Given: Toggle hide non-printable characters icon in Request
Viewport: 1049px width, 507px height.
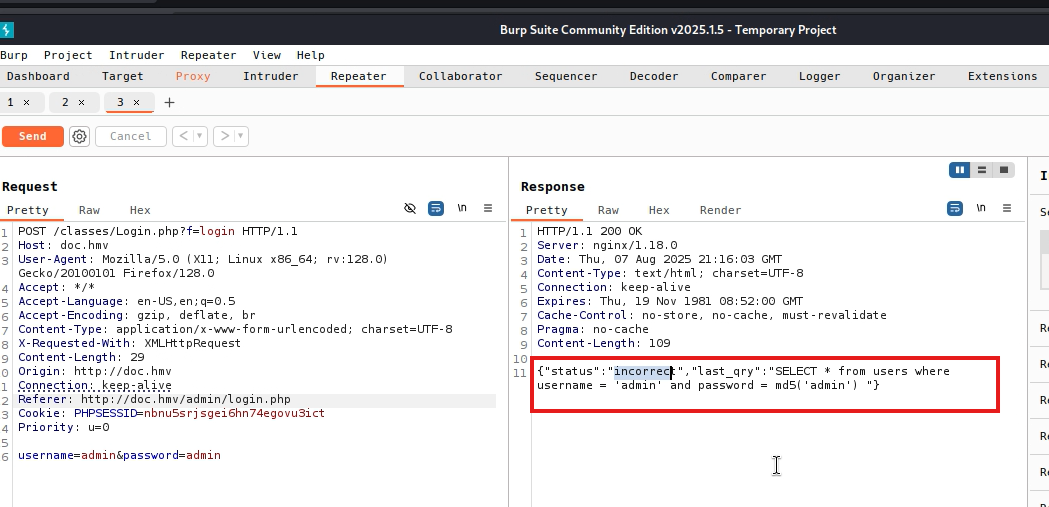Looking at the screenshot, I should (410, 209).
